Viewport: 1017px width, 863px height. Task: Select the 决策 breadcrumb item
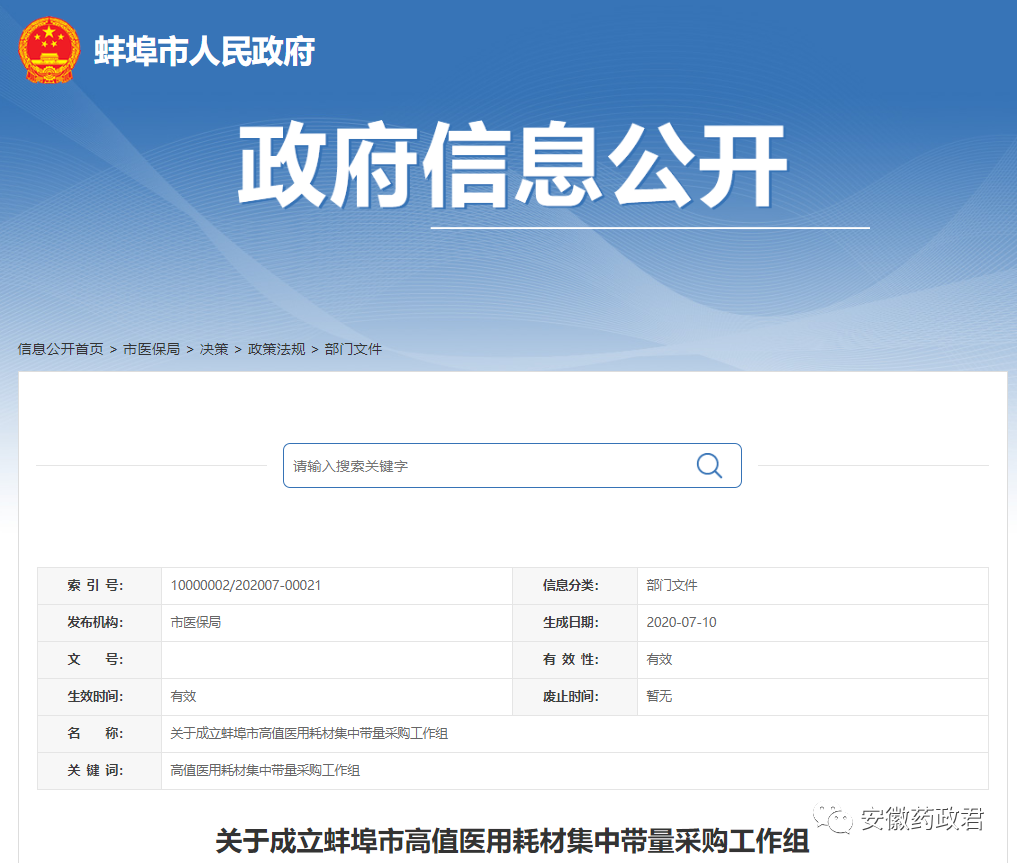point(214,349)
